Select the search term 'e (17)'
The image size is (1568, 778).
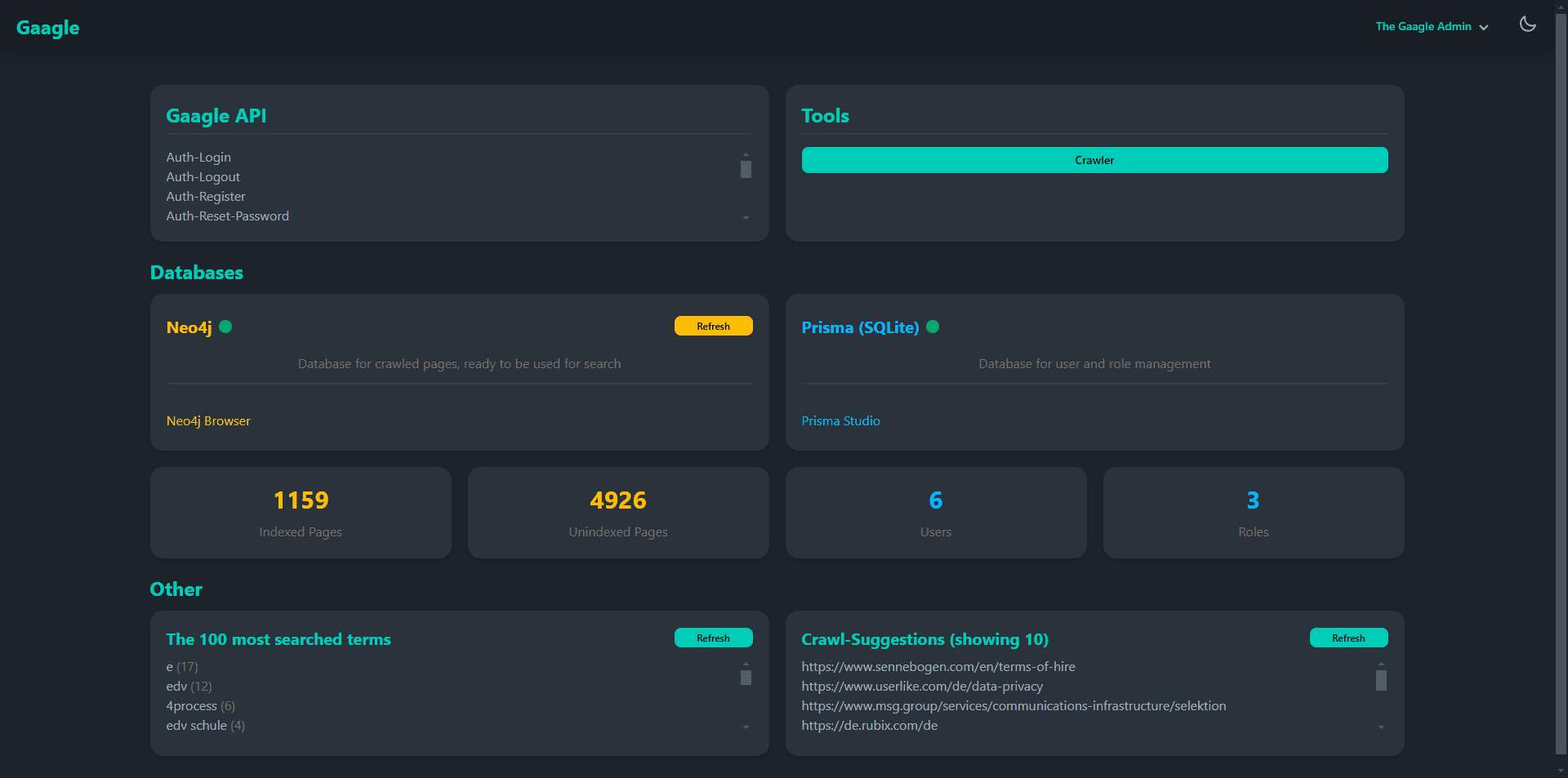point(182,666)
